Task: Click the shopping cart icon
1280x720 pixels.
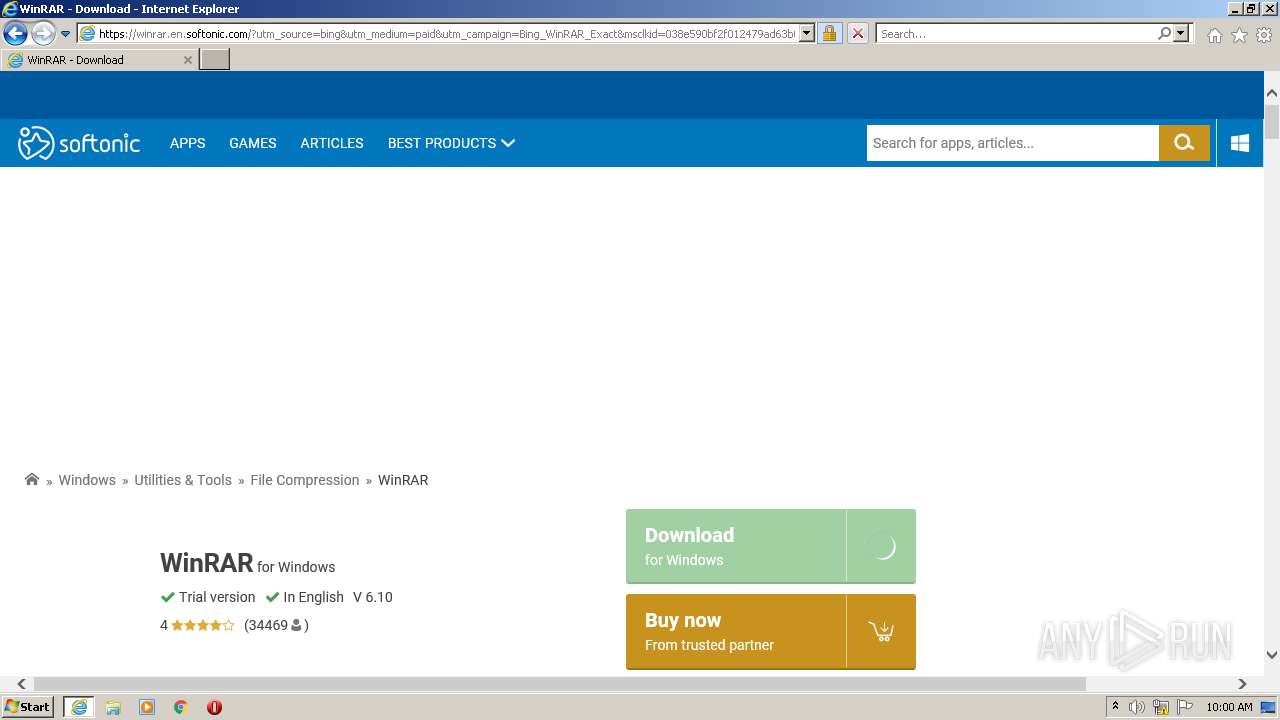Action: coord(881,631)
